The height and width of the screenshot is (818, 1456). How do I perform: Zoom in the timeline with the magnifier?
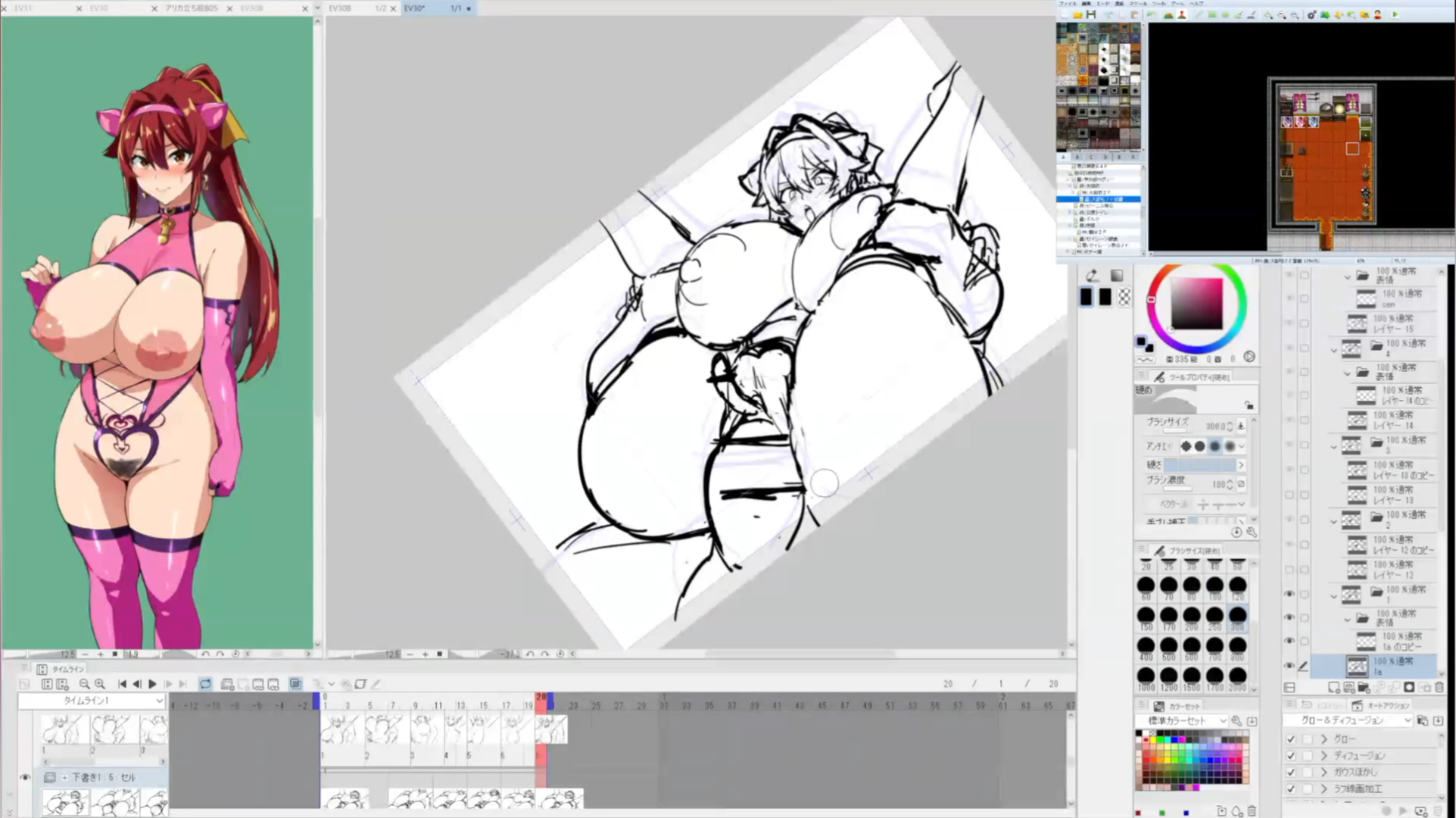pyautogui.click(x=100, y=684)
